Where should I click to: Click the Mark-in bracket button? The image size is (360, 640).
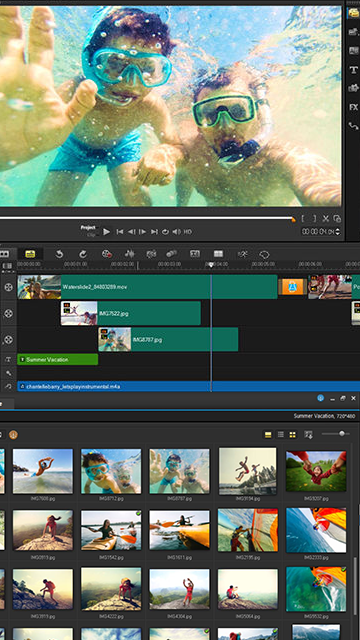[x=303, y=219]
